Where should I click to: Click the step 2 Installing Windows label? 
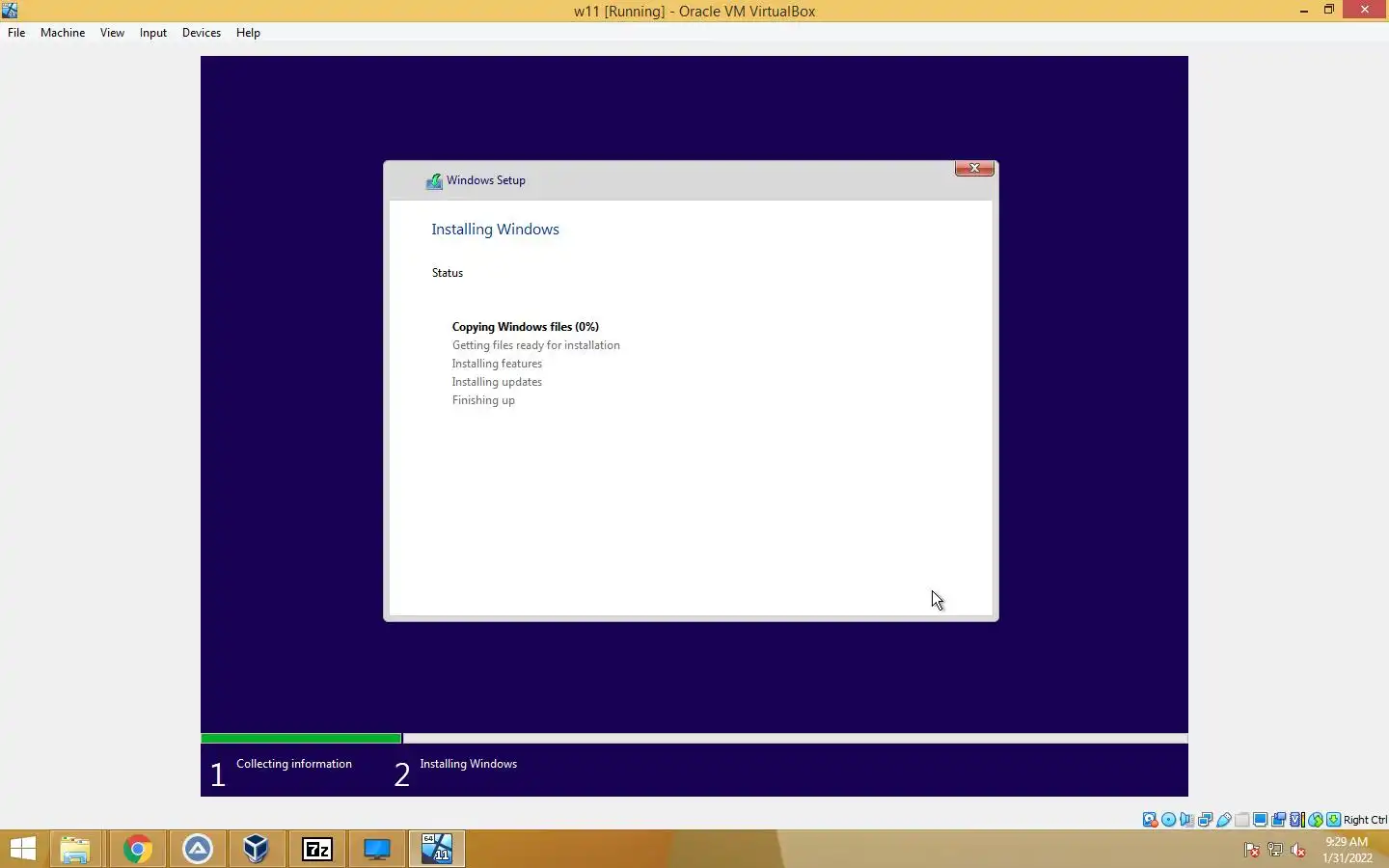(468, 764)
